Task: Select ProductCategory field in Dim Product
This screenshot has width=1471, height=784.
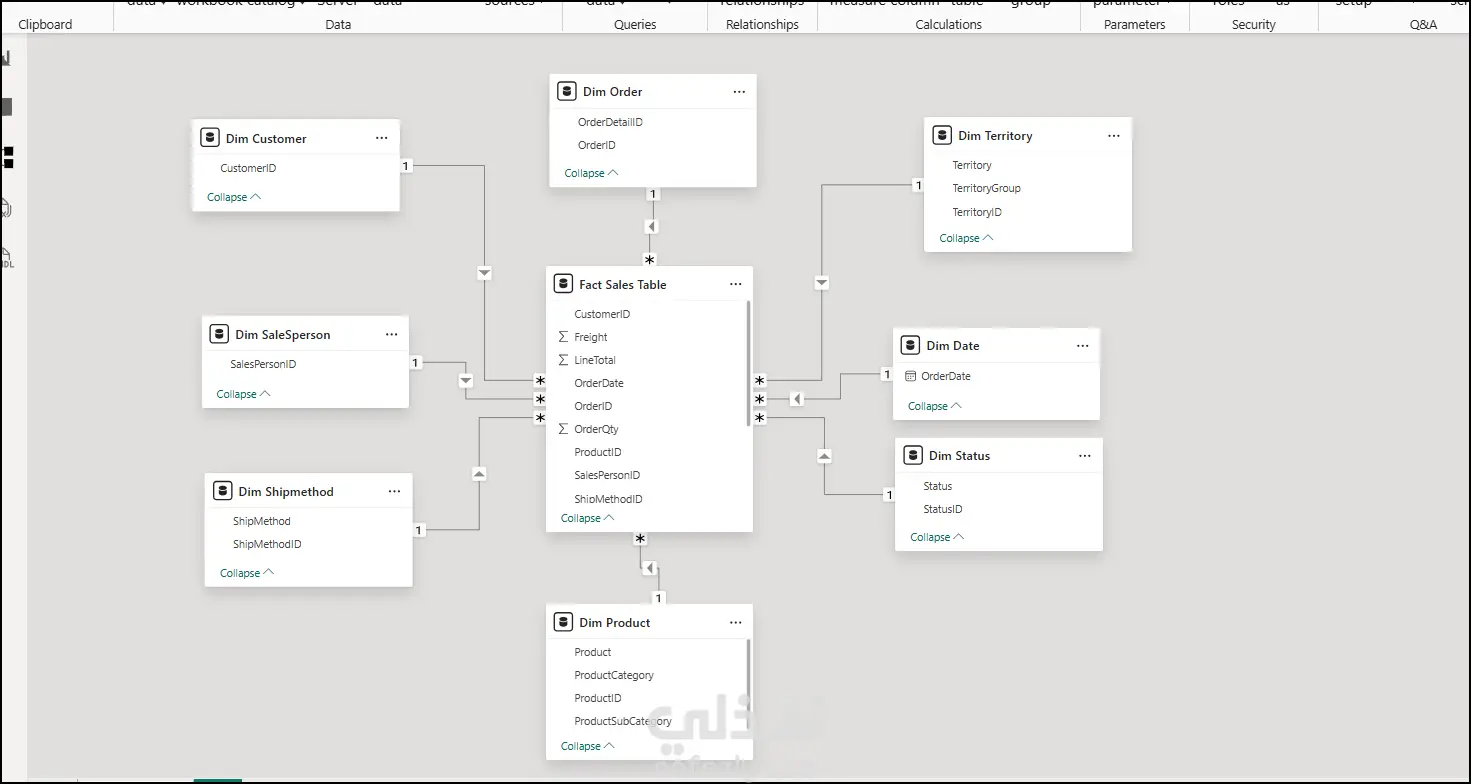Action: point(614,675)
